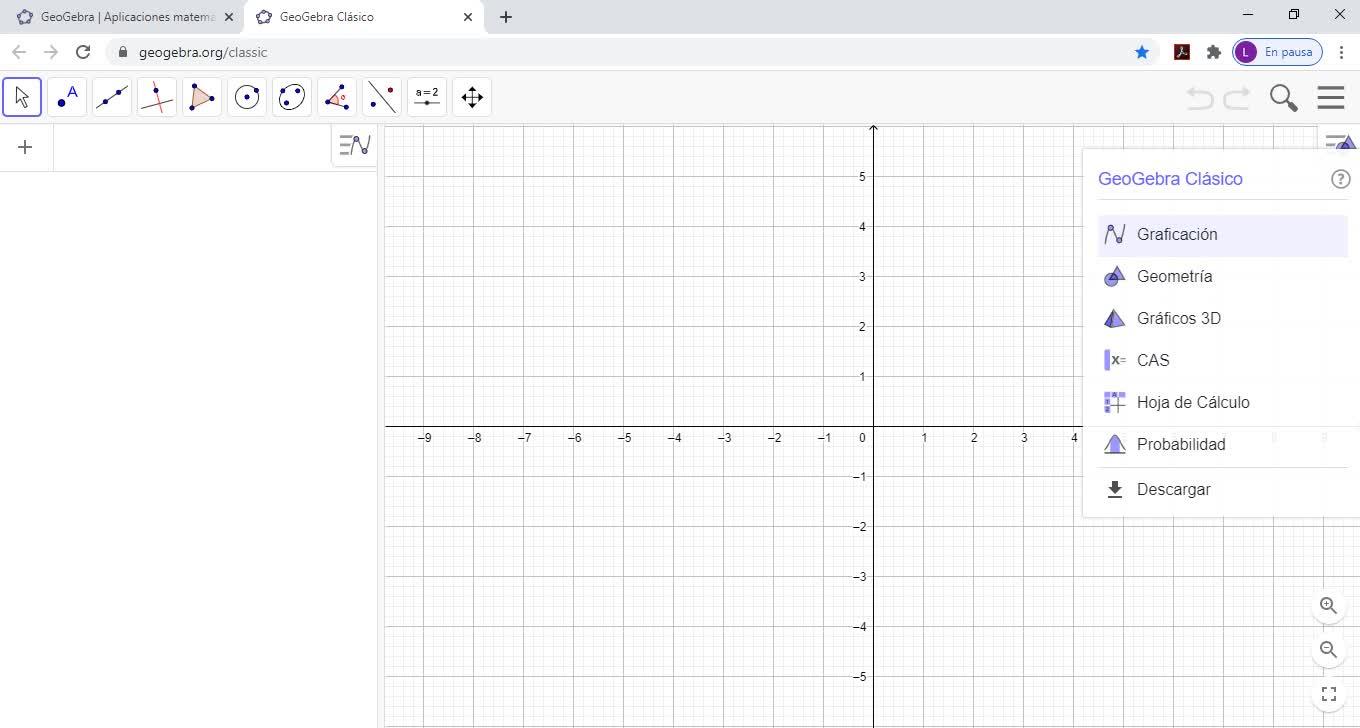Select the Circle with center tool
1360x728 pixels.
(247, 97)
